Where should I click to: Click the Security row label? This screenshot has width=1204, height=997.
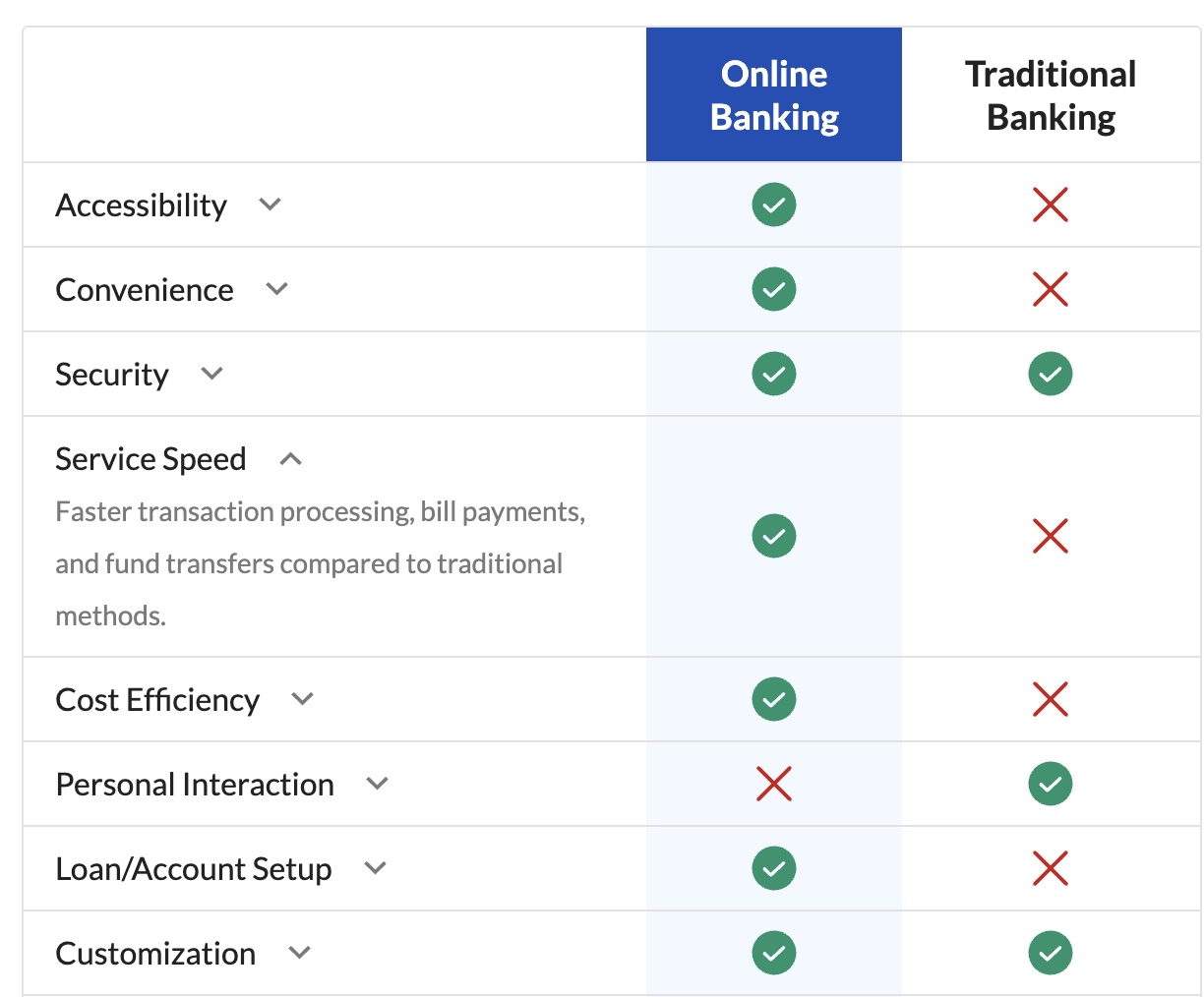[x=112, y=375]
